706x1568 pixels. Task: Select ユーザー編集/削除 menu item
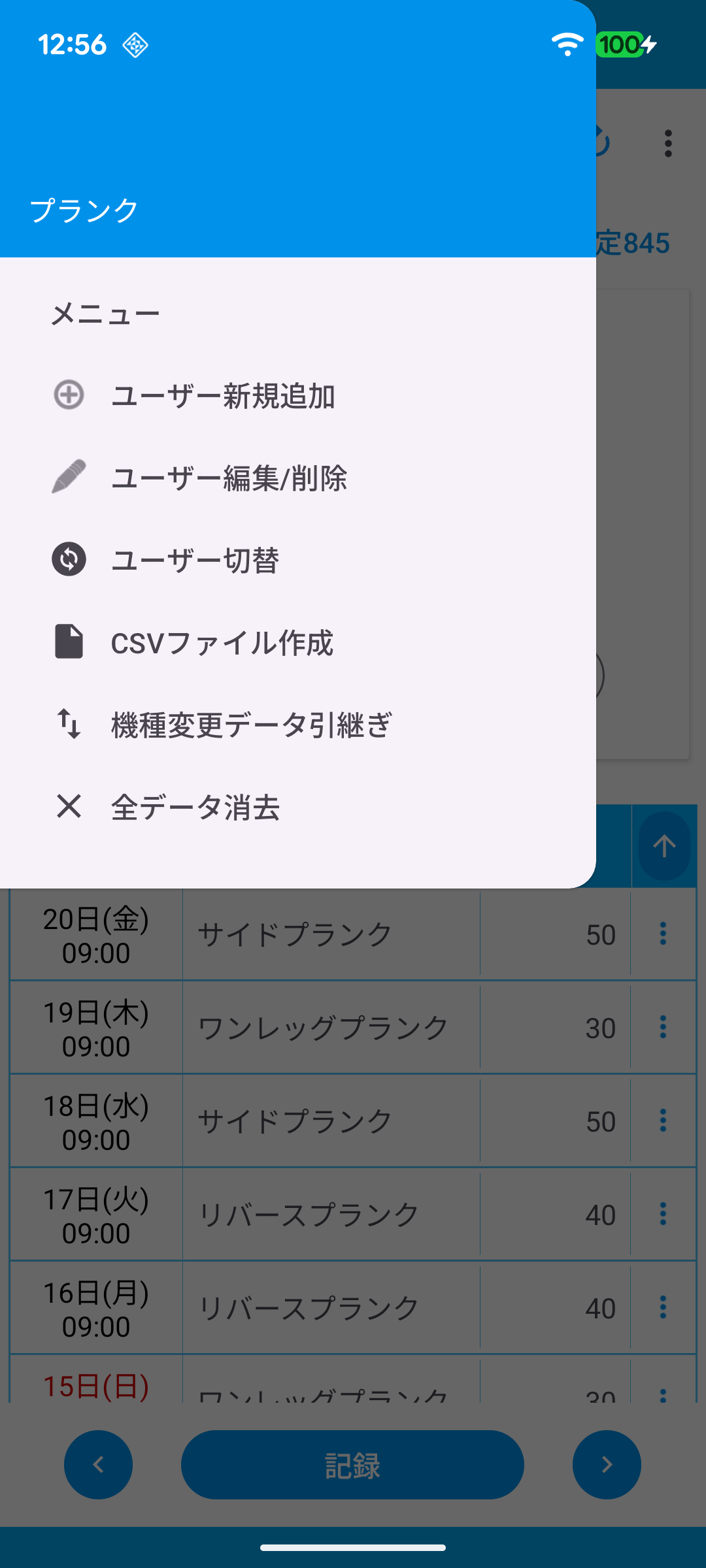229,478
